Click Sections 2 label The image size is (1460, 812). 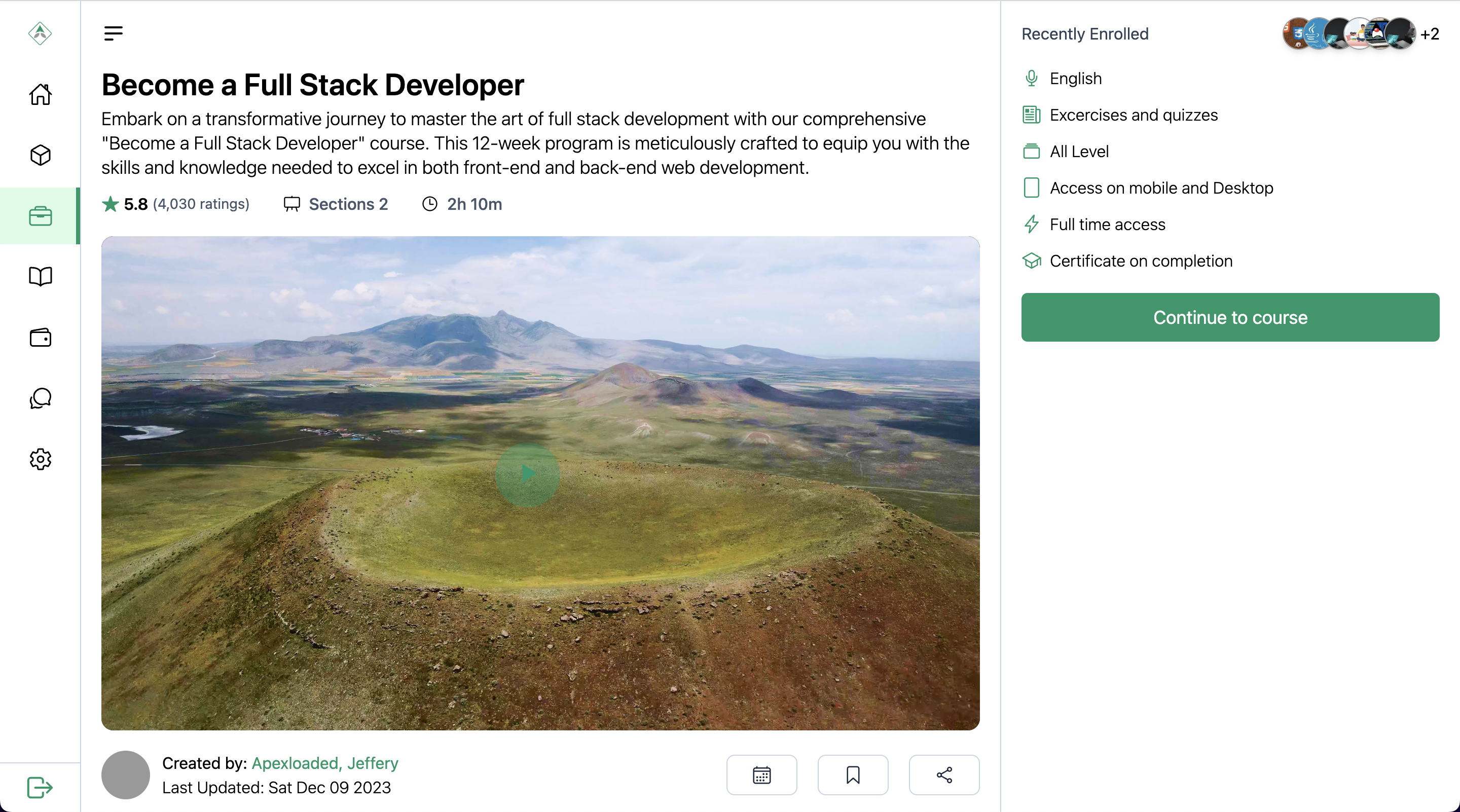click(x=347, y=204)
